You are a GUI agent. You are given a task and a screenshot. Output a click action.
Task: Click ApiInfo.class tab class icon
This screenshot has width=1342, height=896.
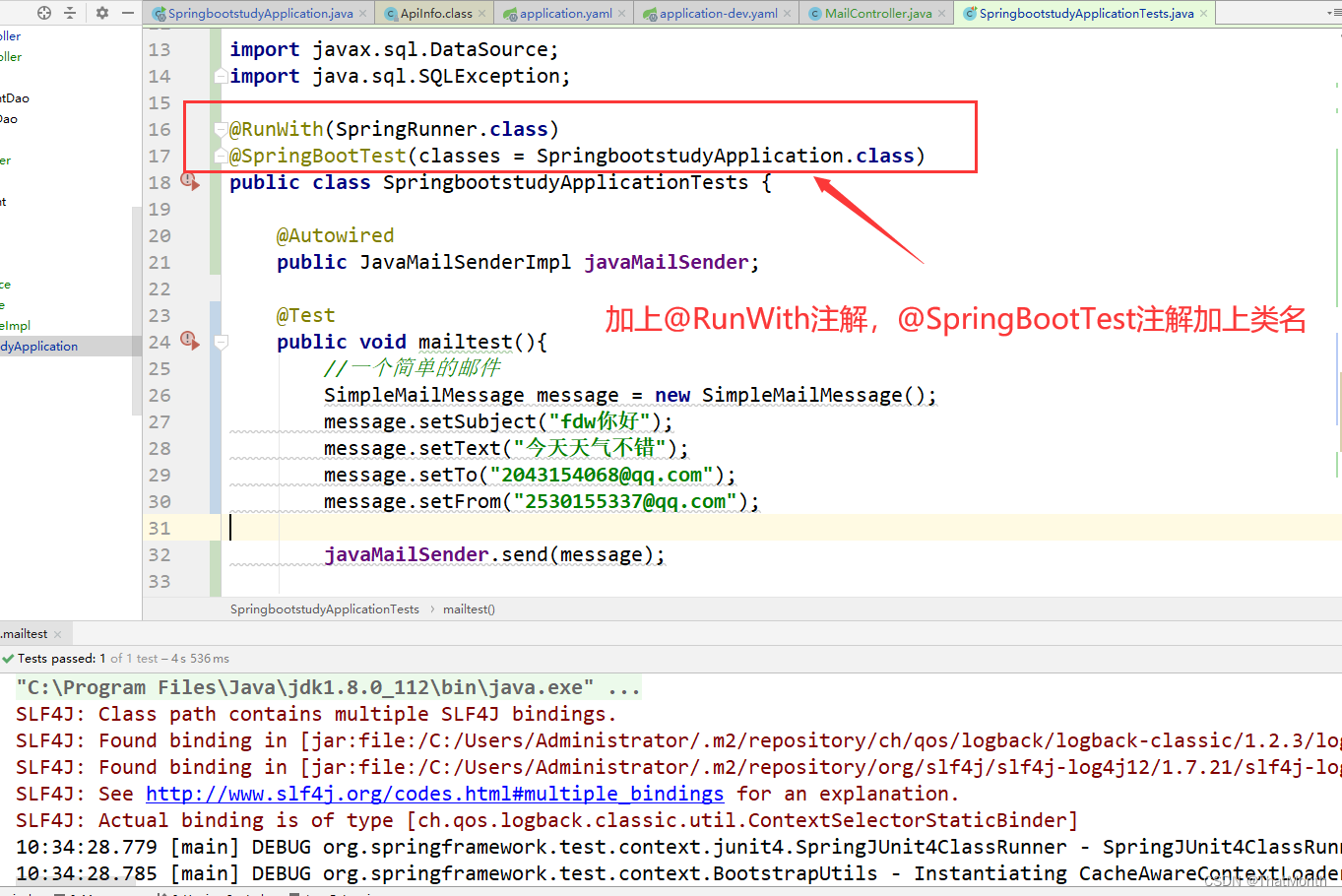(392, 14)
